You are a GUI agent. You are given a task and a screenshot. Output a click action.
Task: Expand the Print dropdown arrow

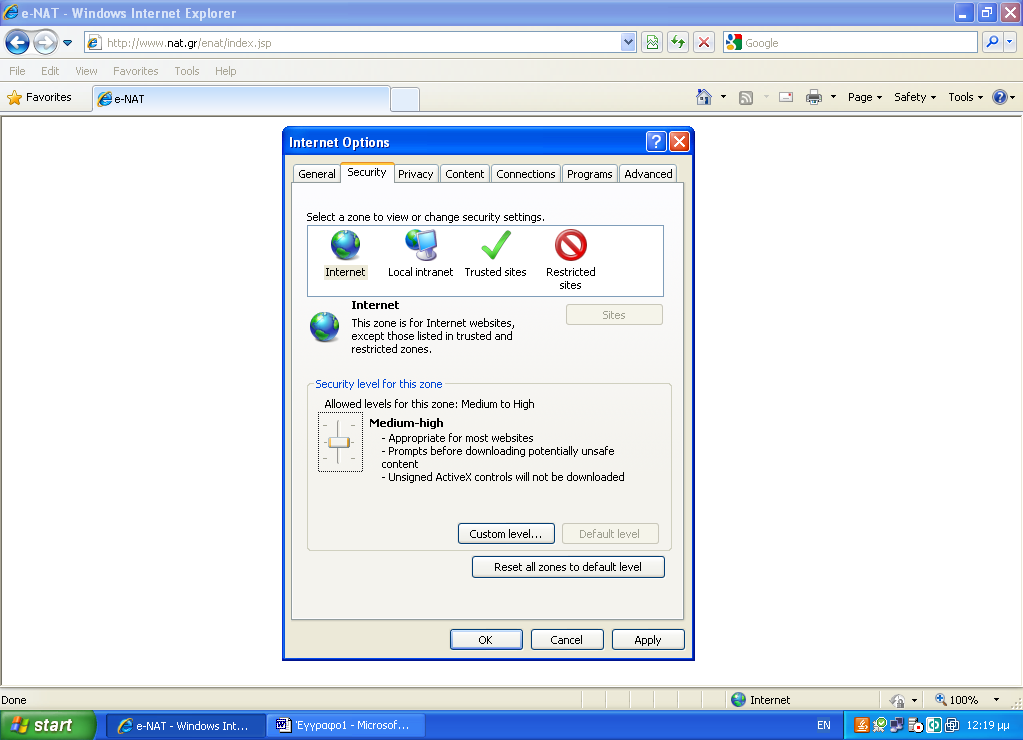point(833,97)
